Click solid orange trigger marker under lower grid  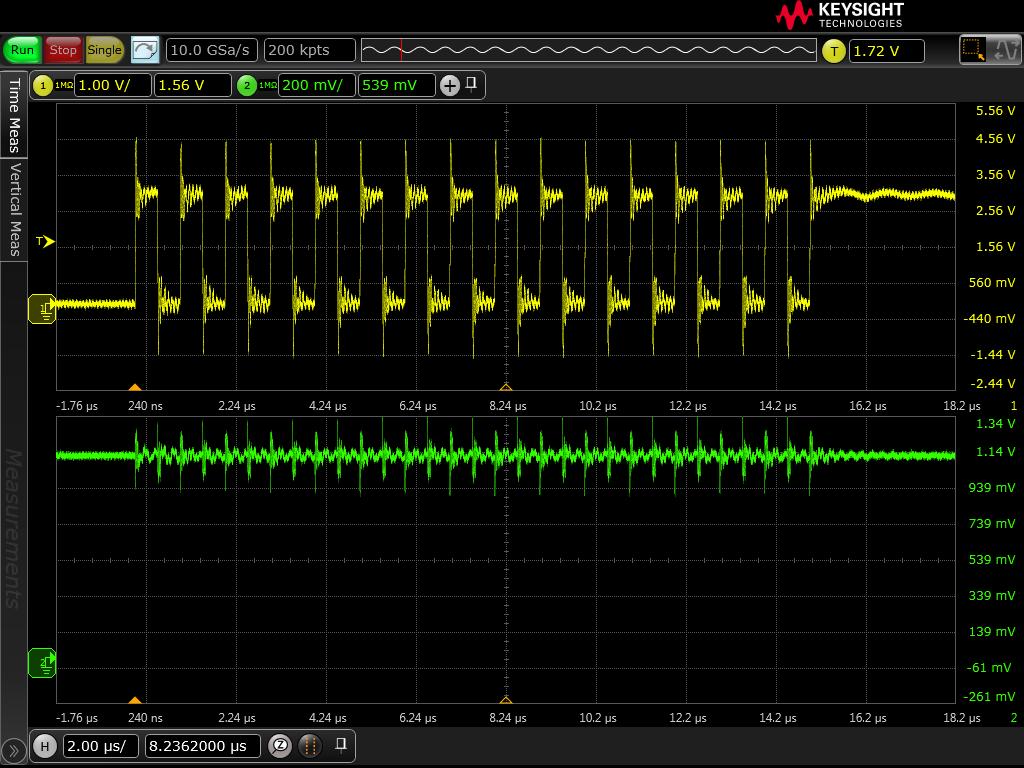135,700
